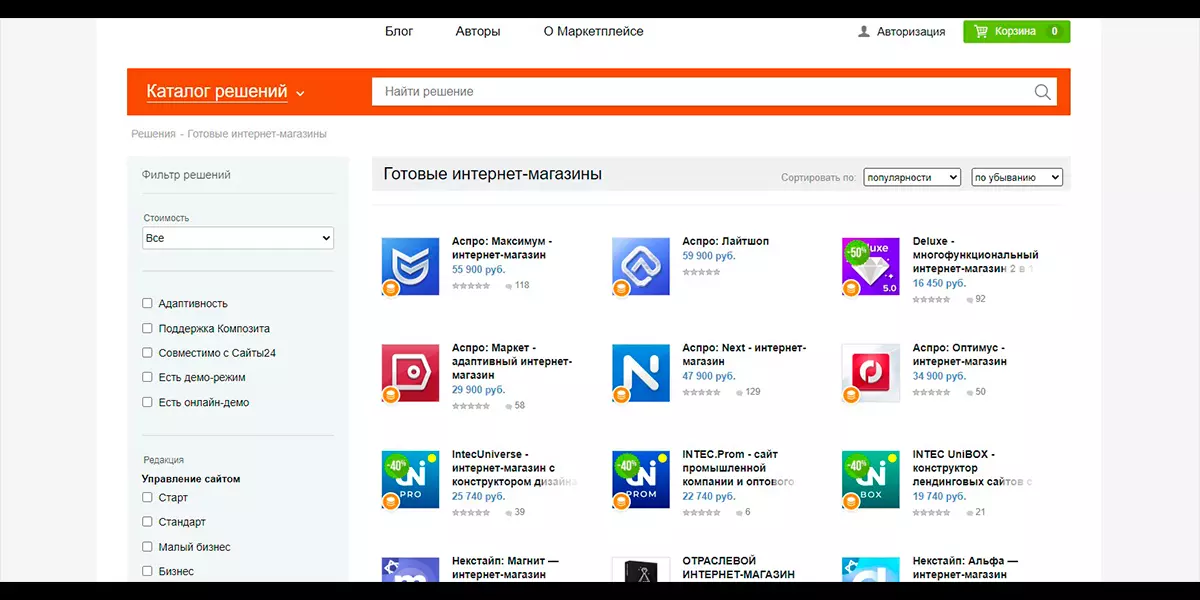Click the shopping cart icon
Image resolution: width=1200 pixels, height=600 pixels.
coord(979,31)
